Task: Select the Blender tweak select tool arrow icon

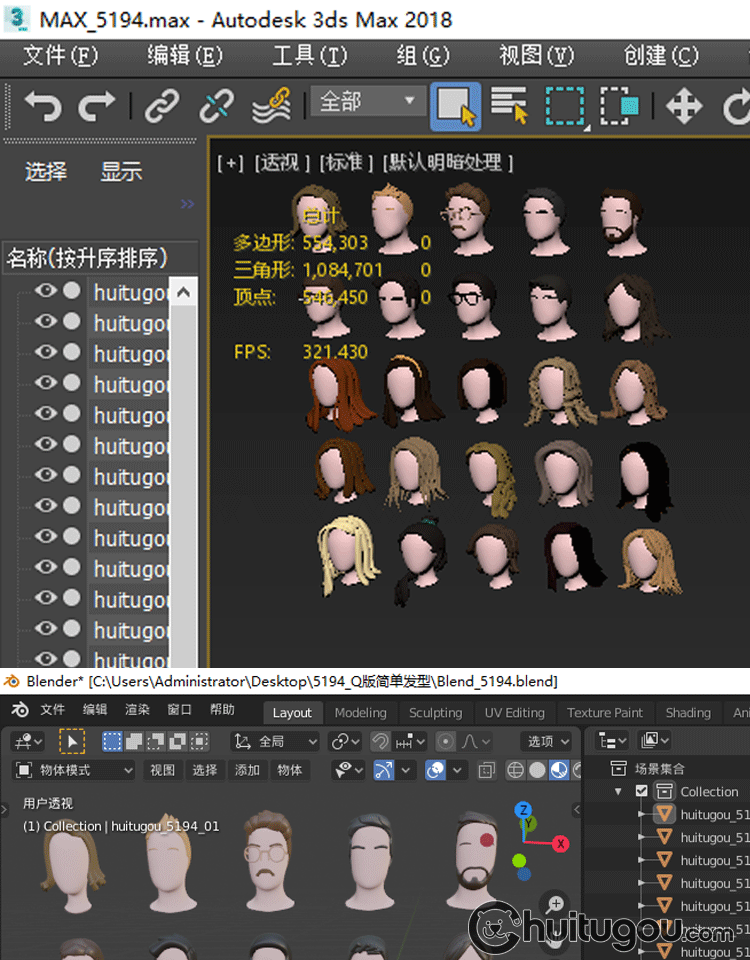Action: 72,742
